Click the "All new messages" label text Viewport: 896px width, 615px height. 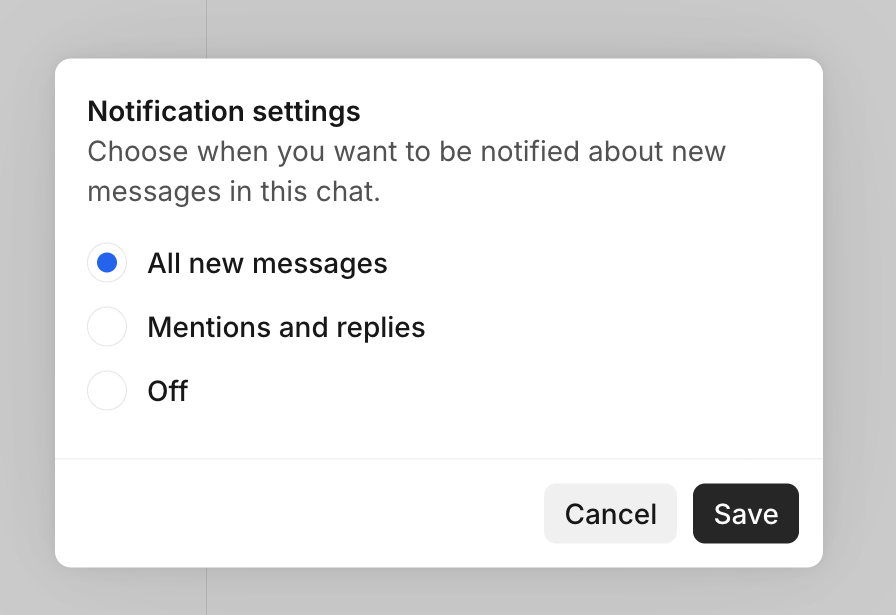[267, 263]
